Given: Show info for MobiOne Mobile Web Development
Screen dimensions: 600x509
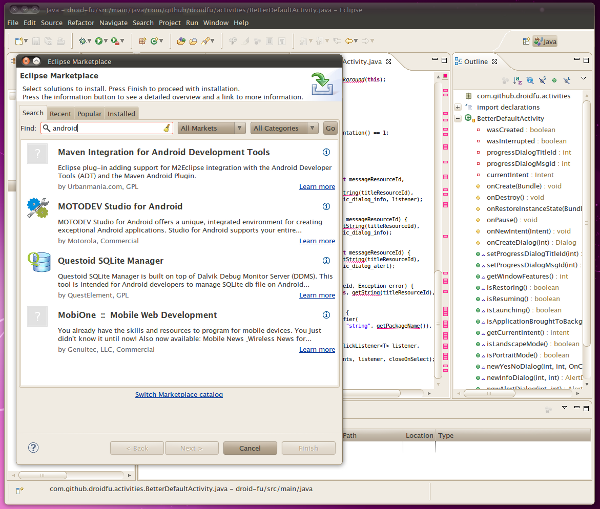Looking at the screenshot, I should pos(326,315).
